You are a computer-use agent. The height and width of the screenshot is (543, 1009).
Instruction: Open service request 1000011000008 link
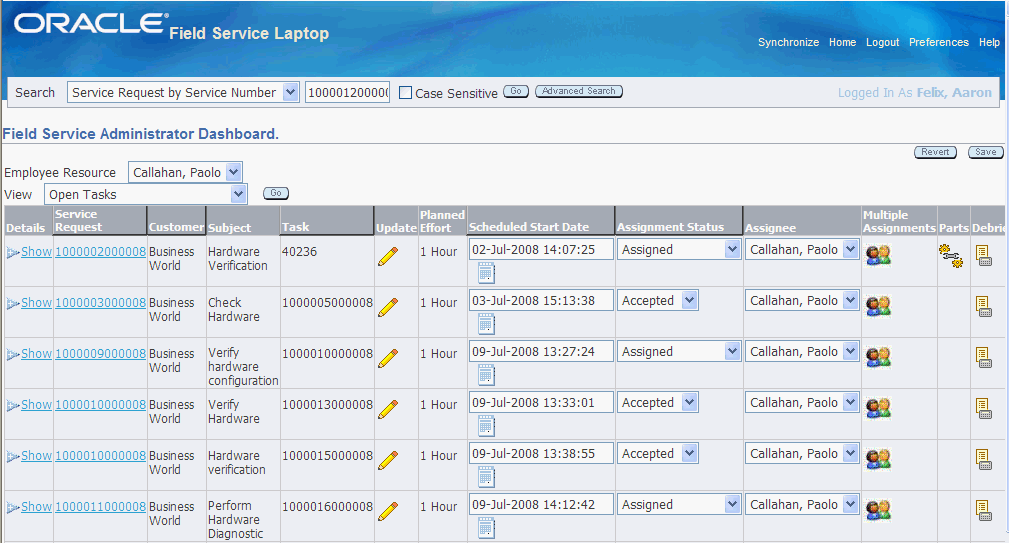[x=100, y=506]
